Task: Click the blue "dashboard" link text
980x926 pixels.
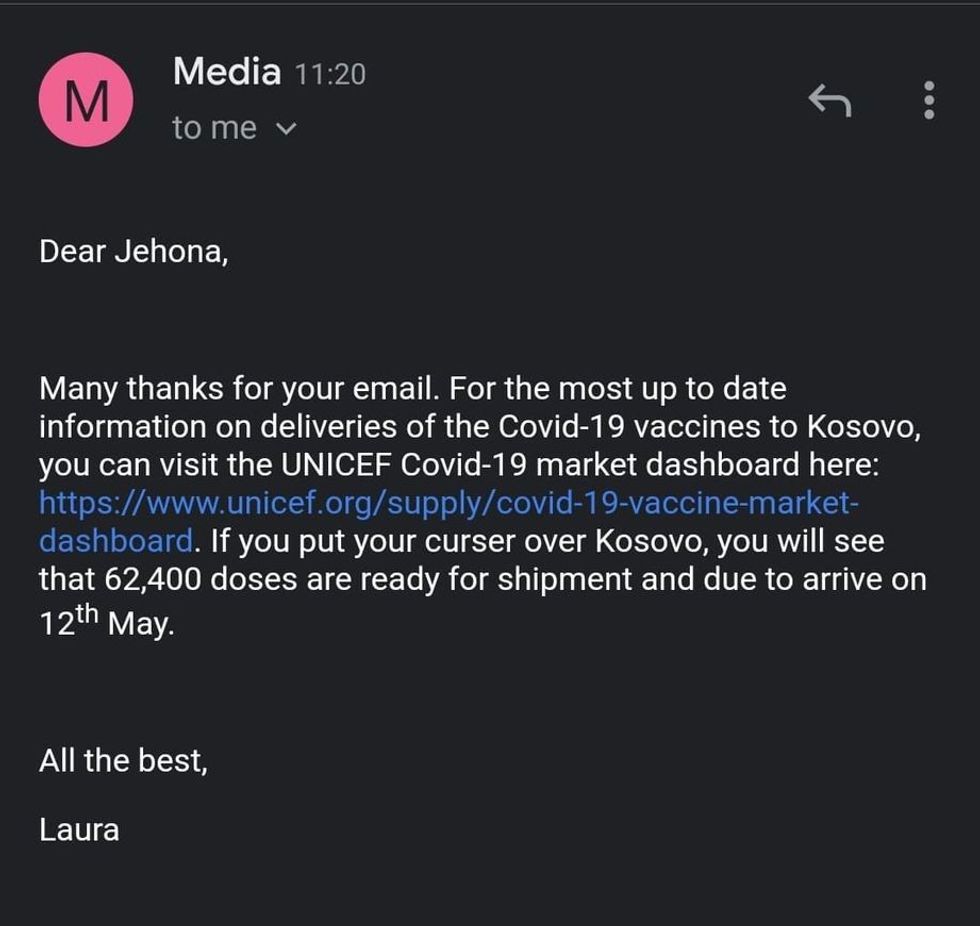Action: tap(115, 541)
